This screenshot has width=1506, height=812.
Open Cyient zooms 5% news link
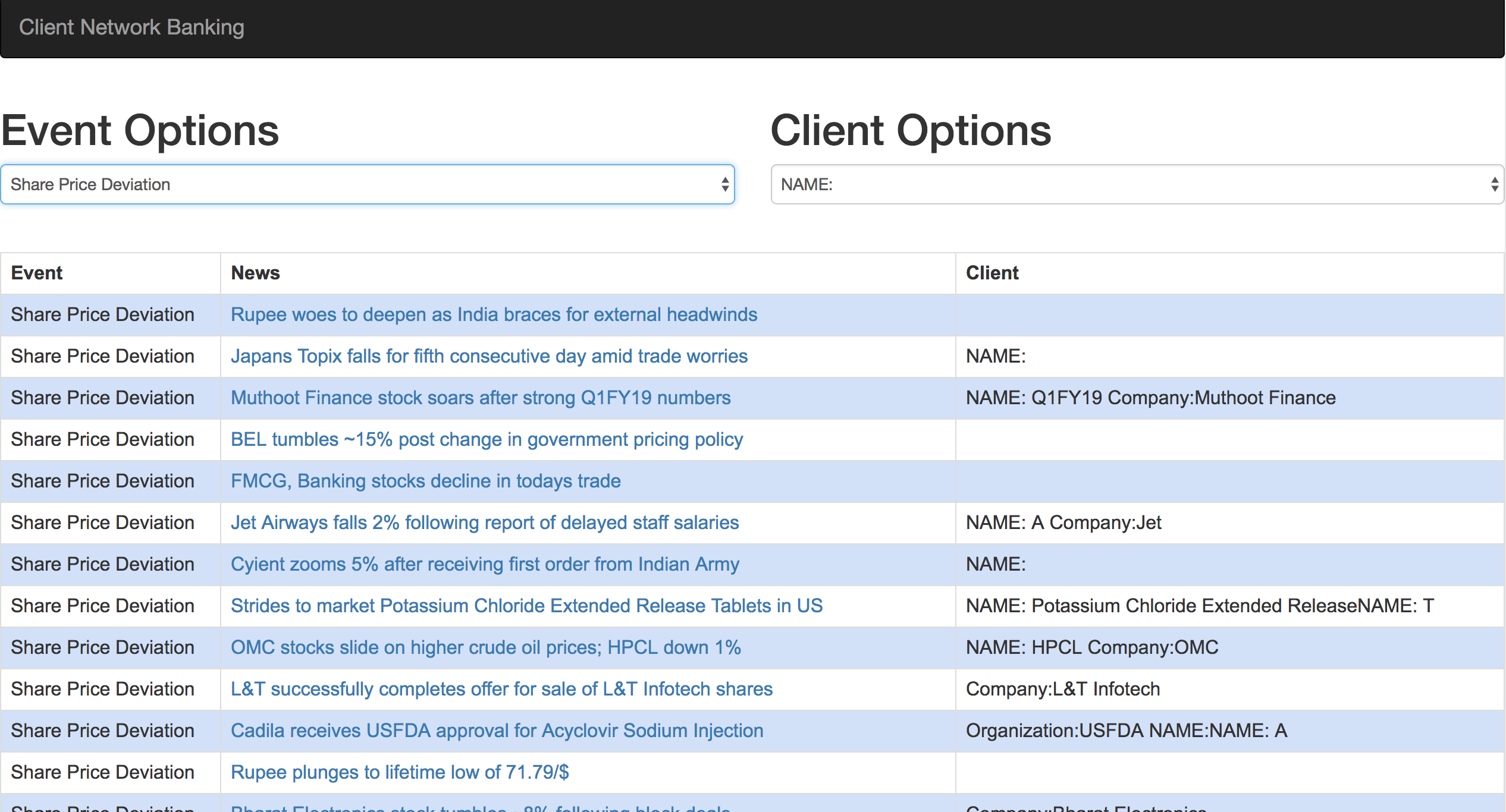coord(485,564)
